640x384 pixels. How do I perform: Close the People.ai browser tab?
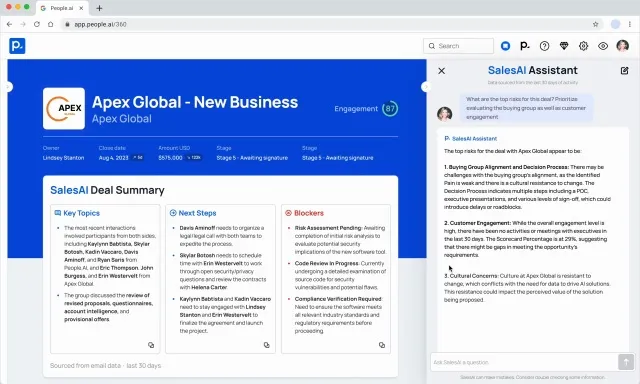[x=81, y=8]
